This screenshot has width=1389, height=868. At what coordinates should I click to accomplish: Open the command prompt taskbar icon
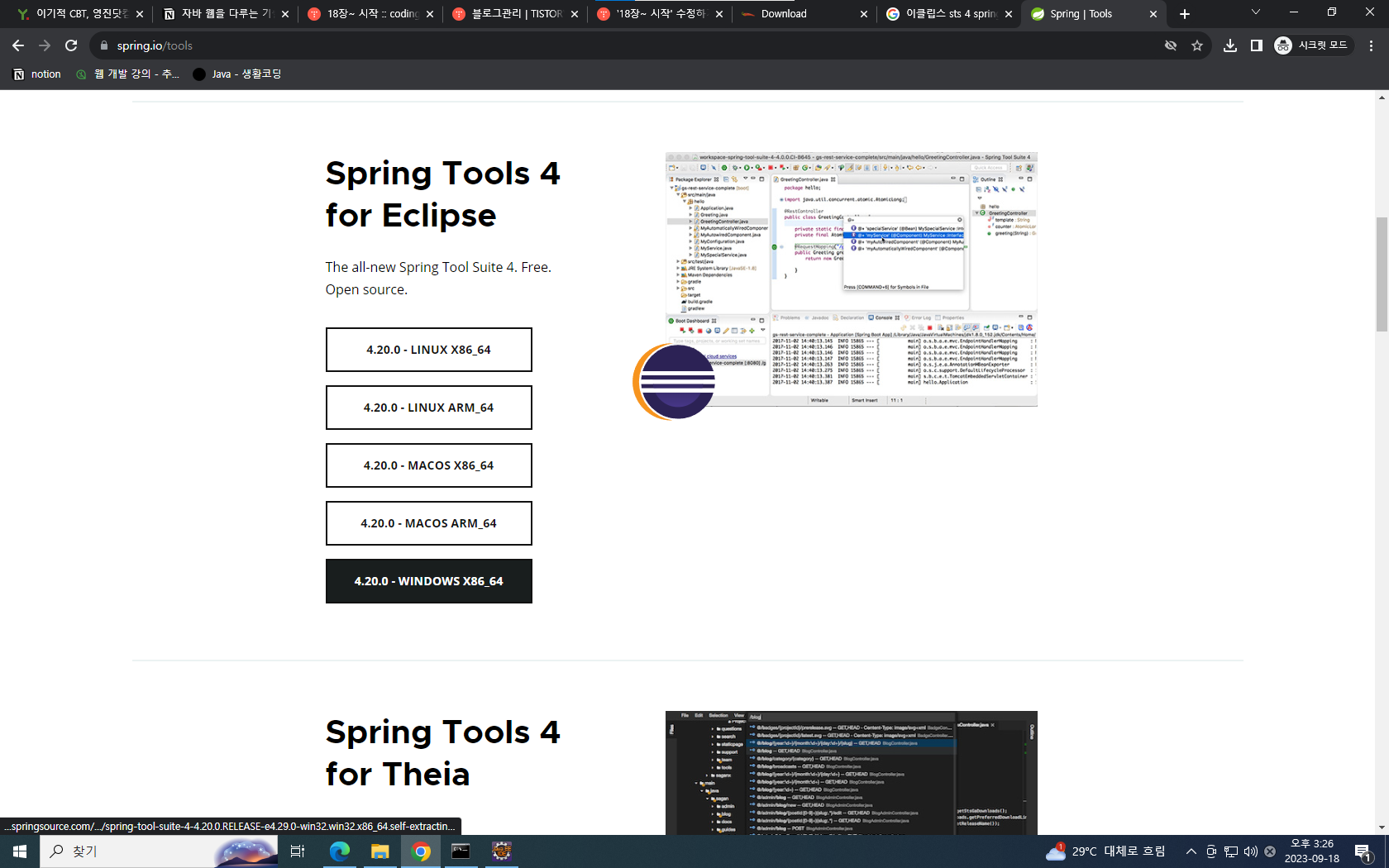(461, 851)
